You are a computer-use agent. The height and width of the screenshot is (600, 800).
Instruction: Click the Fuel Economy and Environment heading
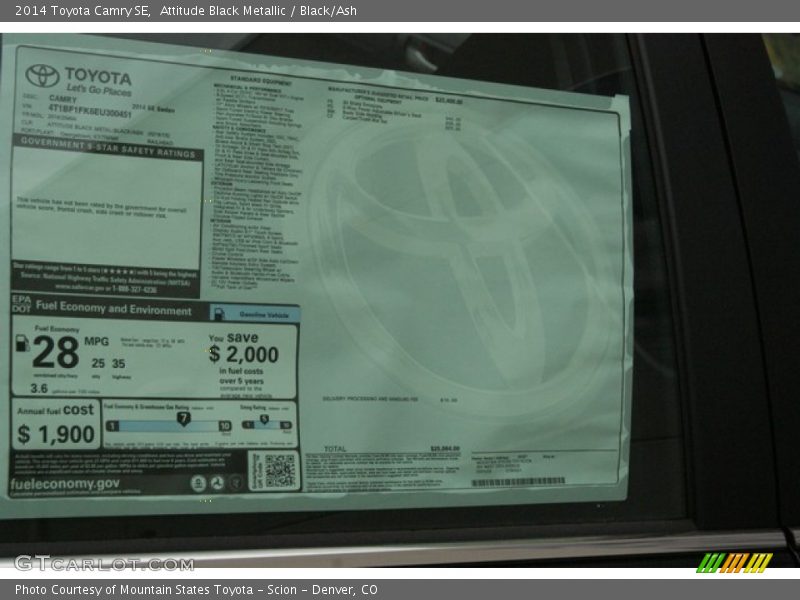[113, 310]
